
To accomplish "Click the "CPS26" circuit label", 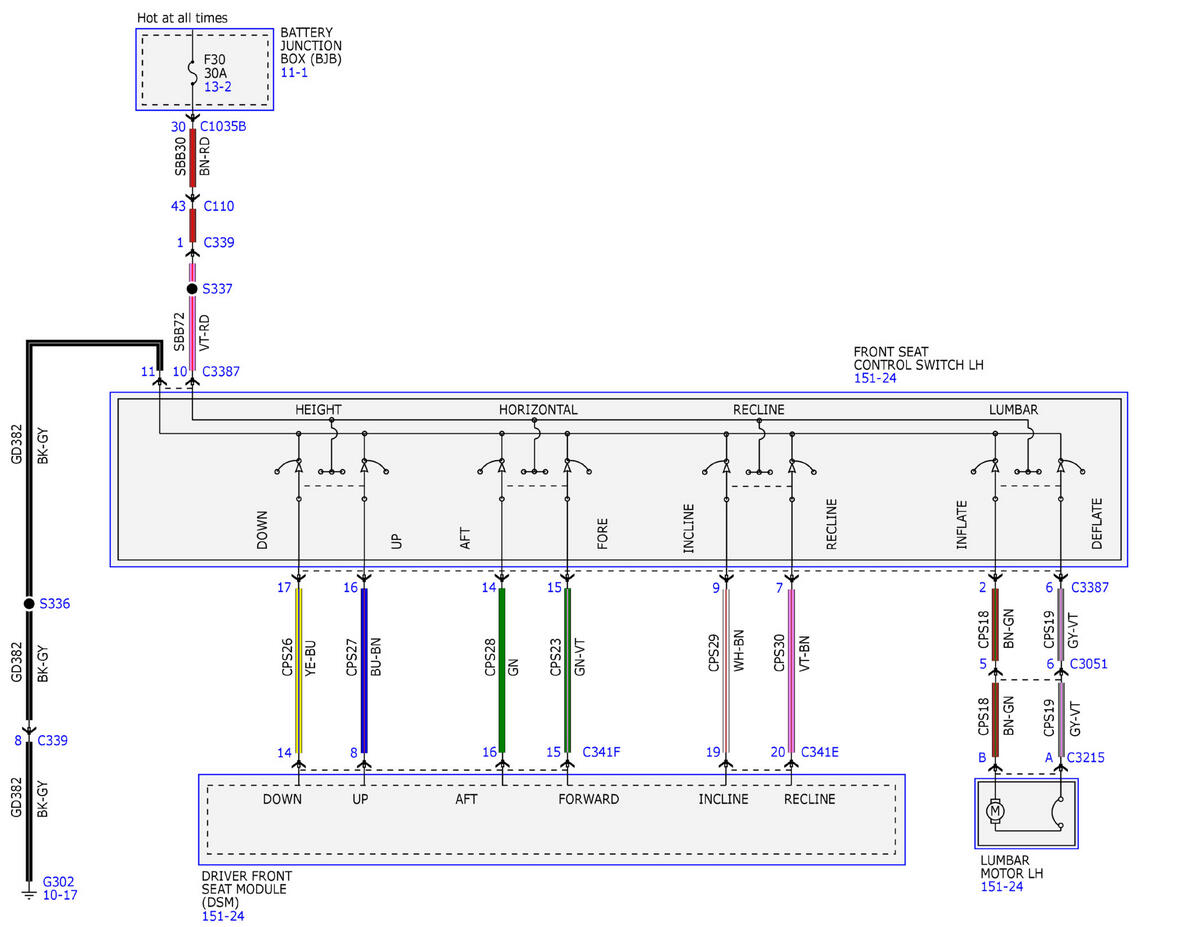I will (x=286, y=659).
